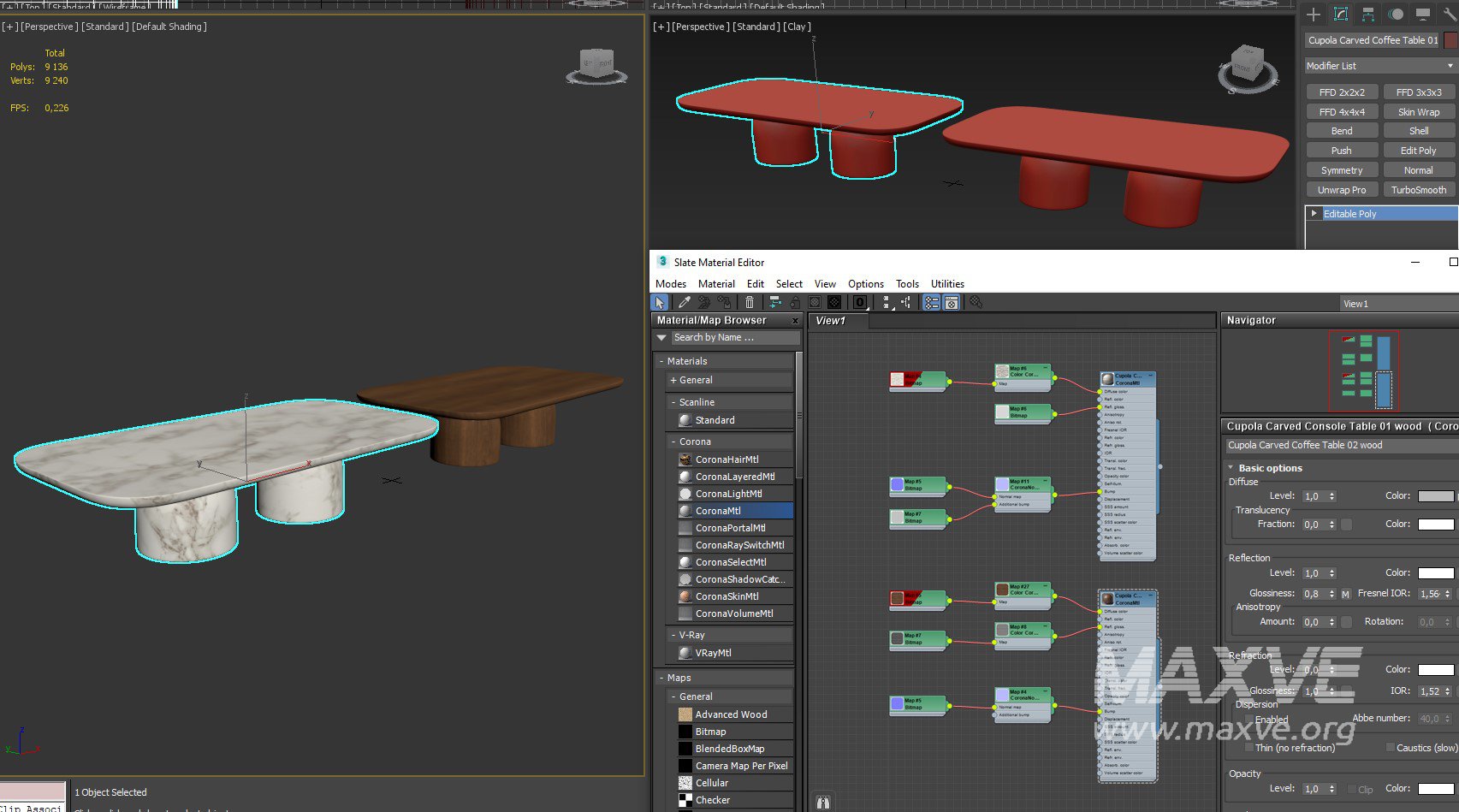Enable Caustics (slow) checkbox
Screen dimensions: 1459x812
[1390, 748]
